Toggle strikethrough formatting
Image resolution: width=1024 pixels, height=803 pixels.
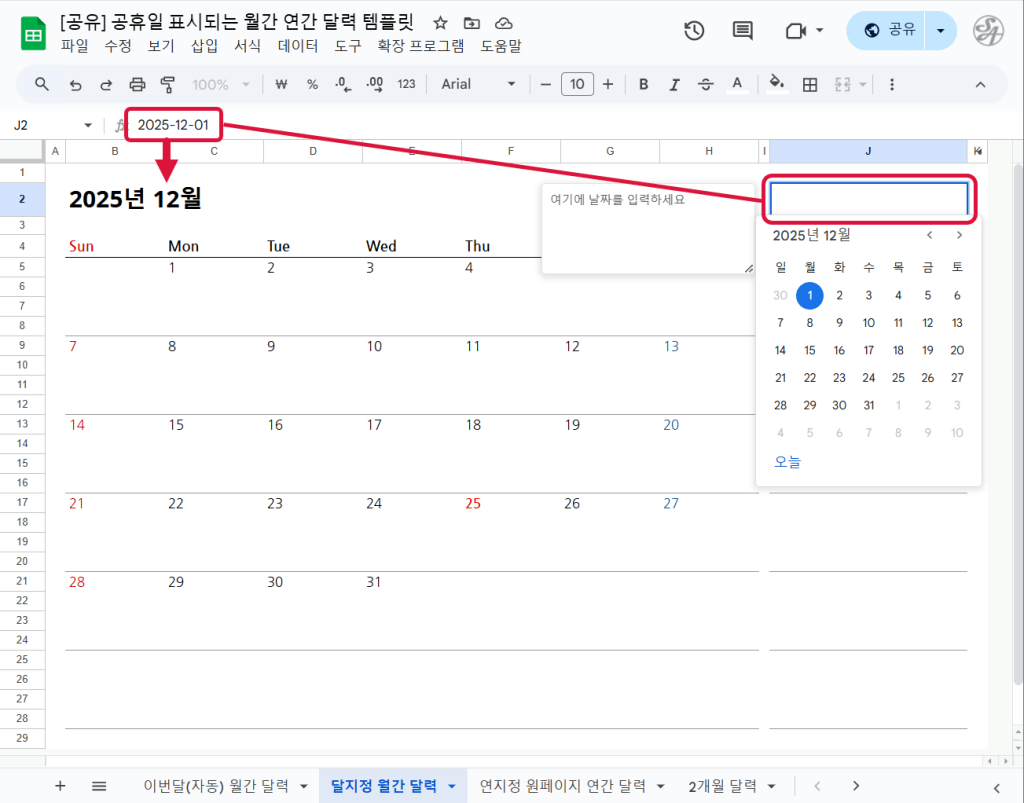(x=705, y=85)
